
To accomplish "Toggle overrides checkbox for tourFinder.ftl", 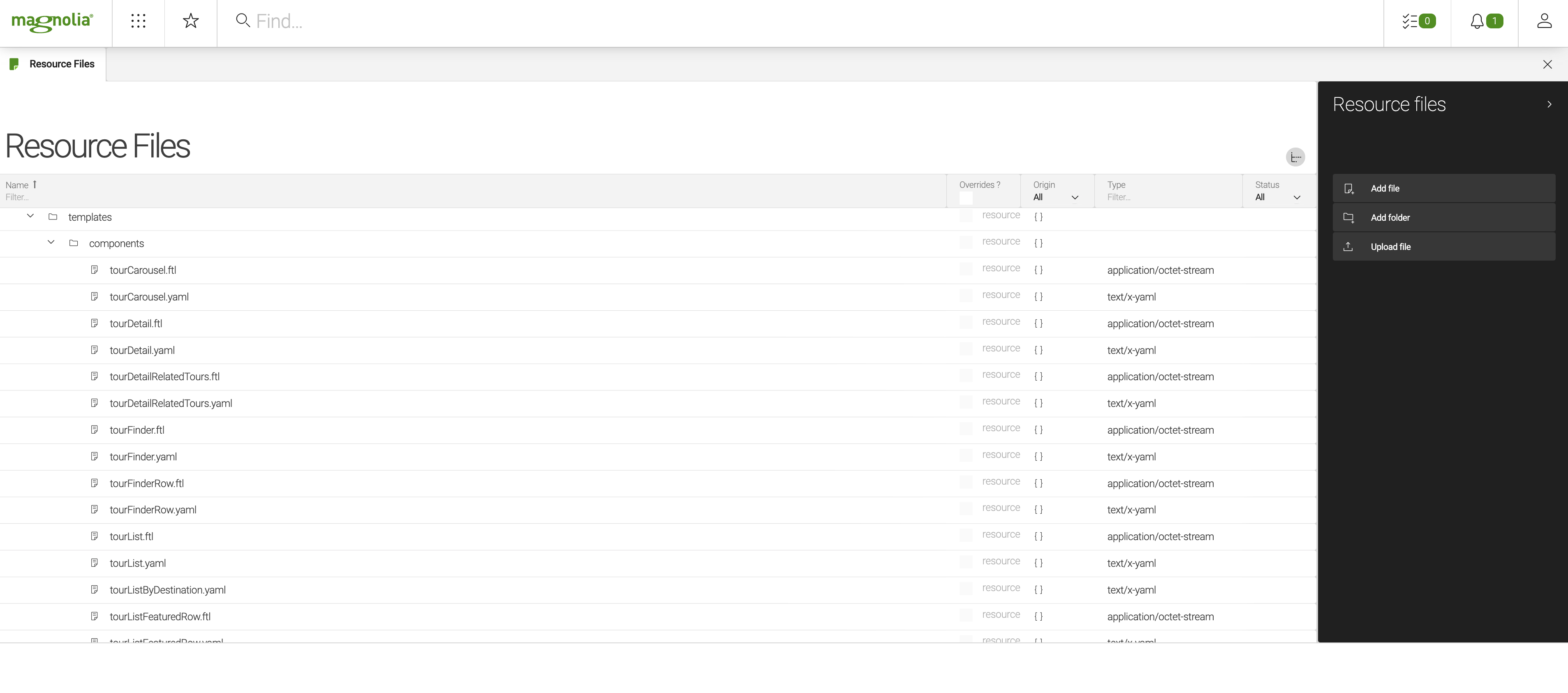I will 966,429.
